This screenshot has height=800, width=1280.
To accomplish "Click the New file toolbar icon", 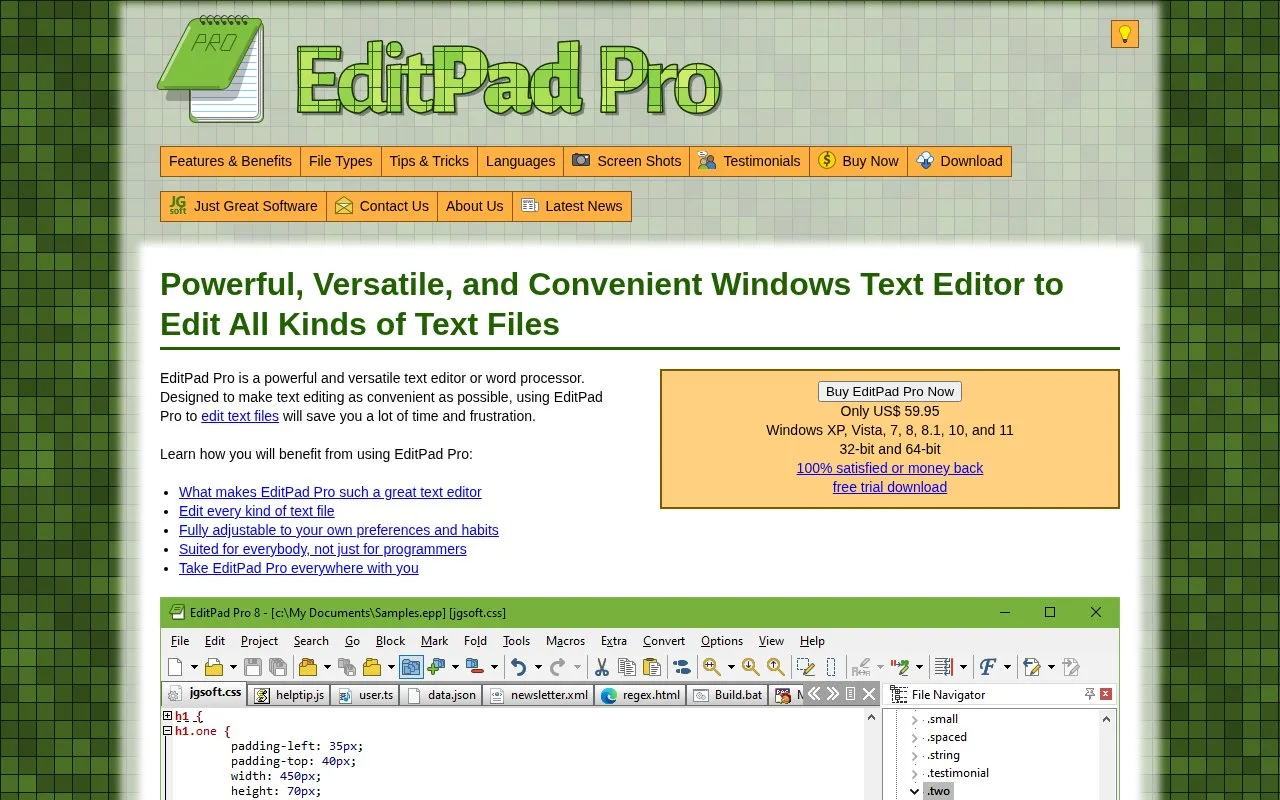I will (x=176, y=667).
